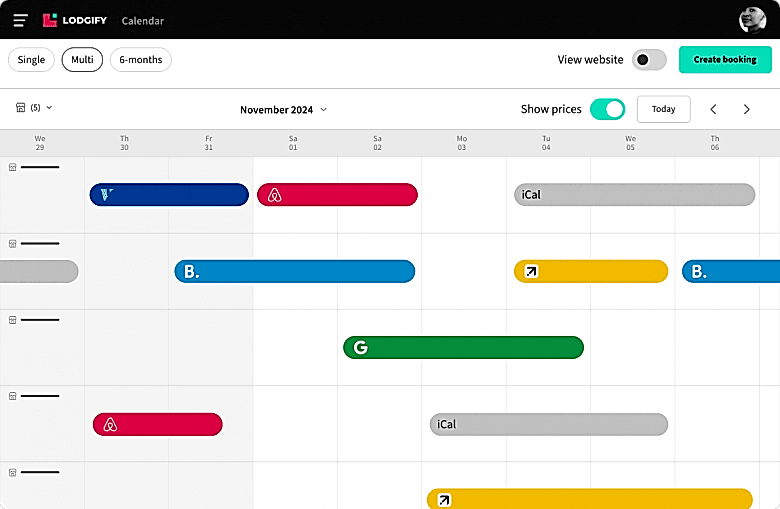Click the fourth property row icon
The height and width of the screenshot is (509, 780).
(x=13, y=396)
